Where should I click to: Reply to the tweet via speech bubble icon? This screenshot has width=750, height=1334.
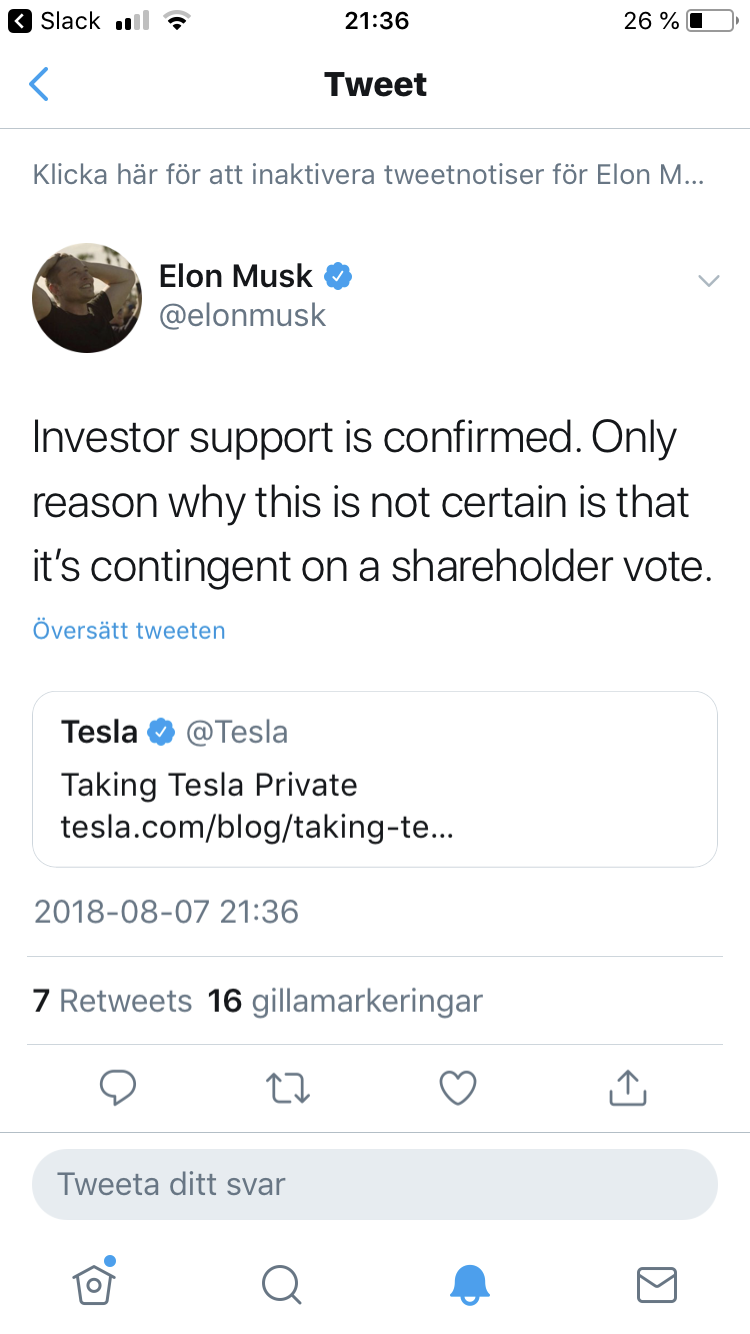[x=118, y=1088]
